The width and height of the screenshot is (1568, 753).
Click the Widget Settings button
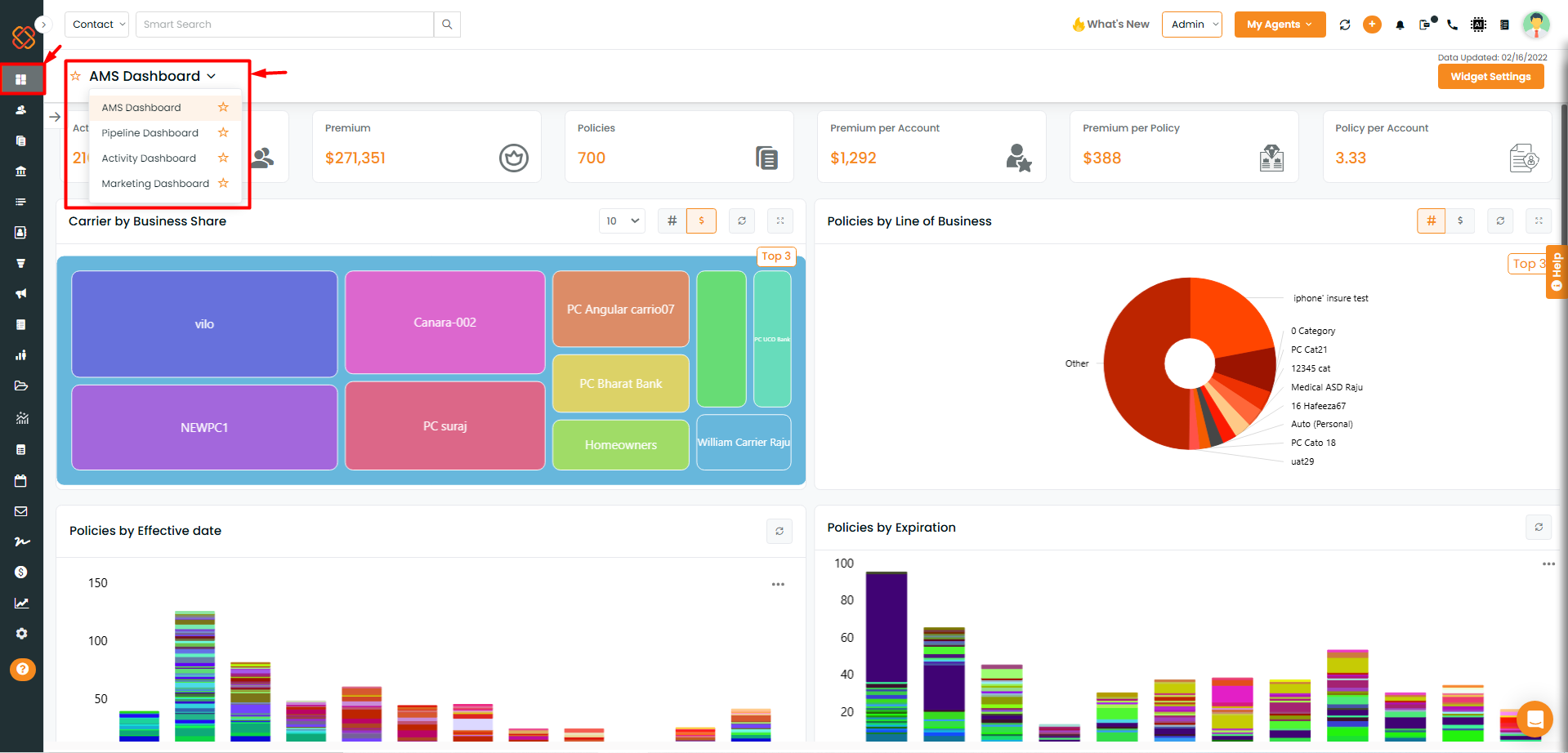pyautogui.click(x=1490, y=77)
